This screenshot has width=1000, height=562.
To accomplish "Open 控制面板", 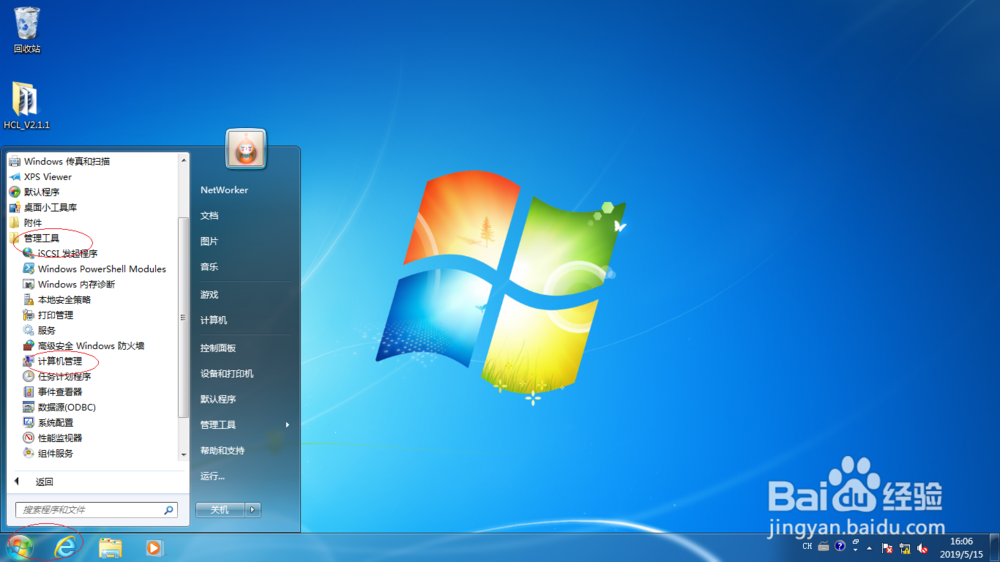I will [218, 348].
